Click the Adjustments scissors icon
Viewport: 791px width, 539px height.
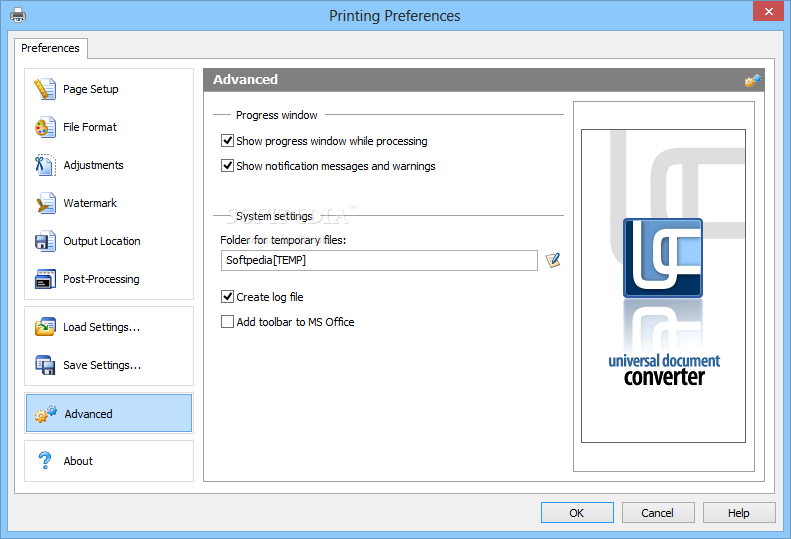click(45, 165)
